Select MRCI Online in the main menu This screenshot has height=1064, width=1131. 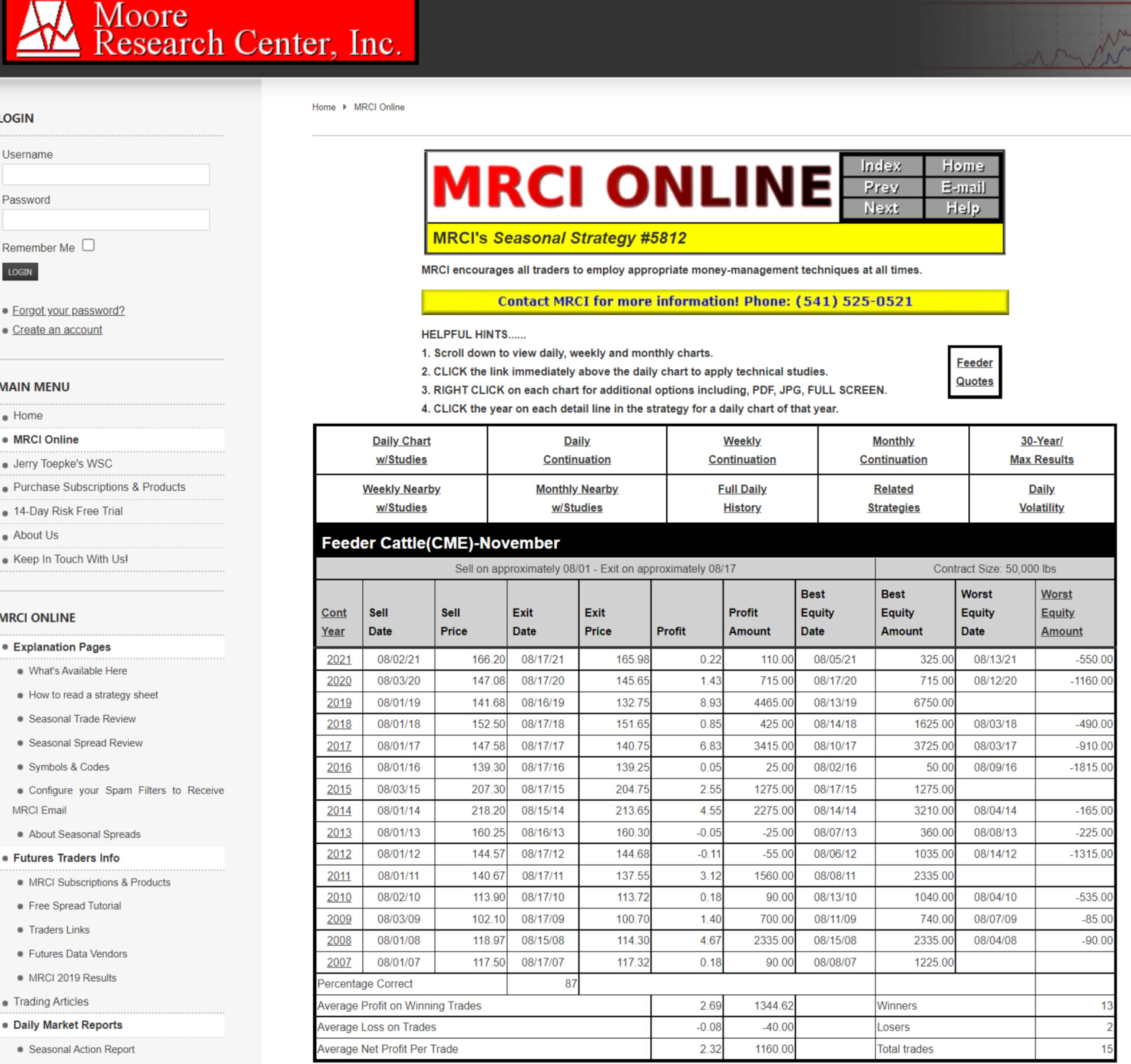click(x=46, y=440)
